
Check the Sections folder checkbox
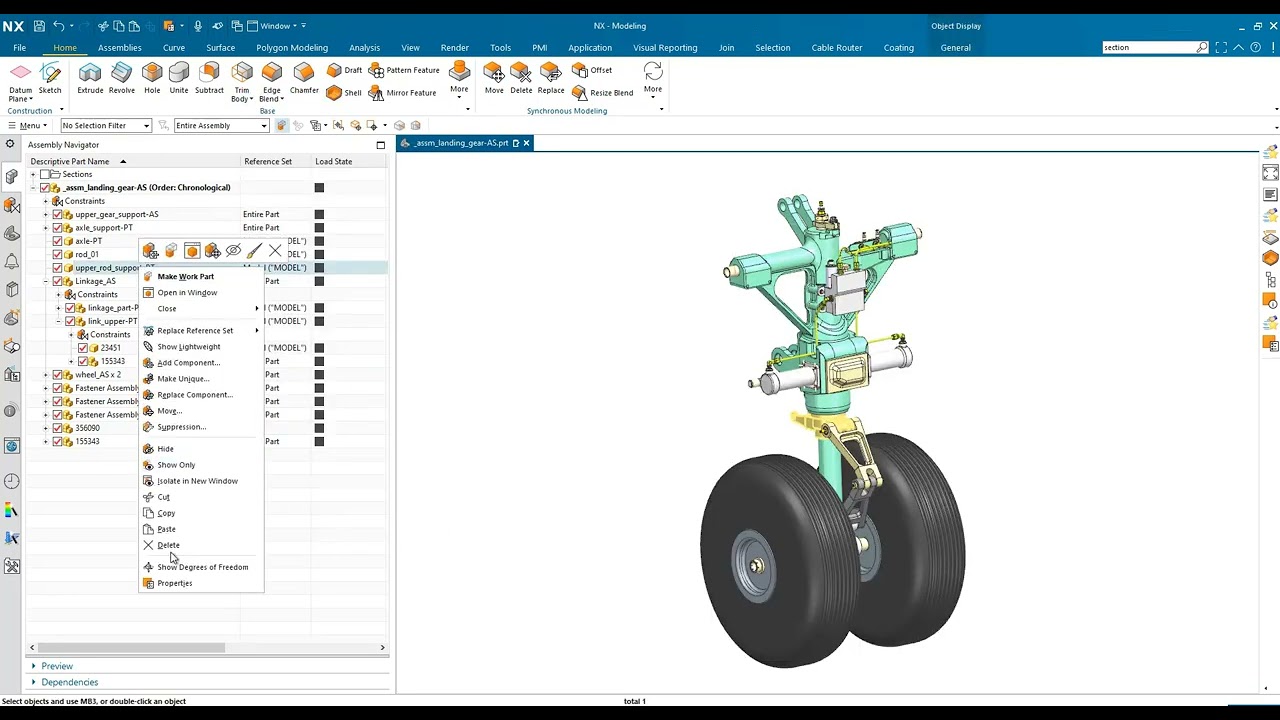(x=44, y=174)
